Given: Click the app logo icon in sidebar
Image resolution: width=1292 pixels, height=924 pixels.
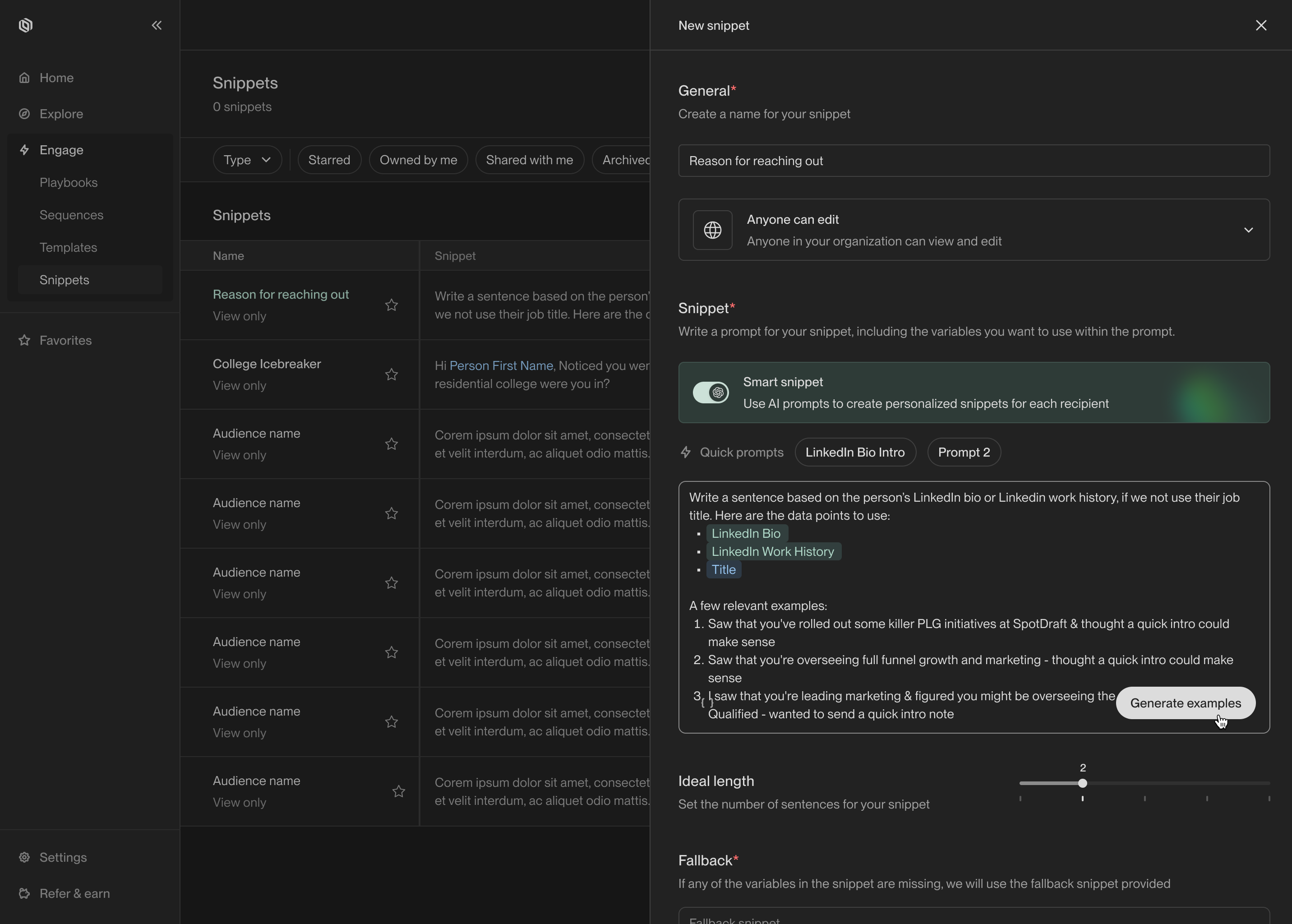Looking at the screenshot, I should coord(26,25).
